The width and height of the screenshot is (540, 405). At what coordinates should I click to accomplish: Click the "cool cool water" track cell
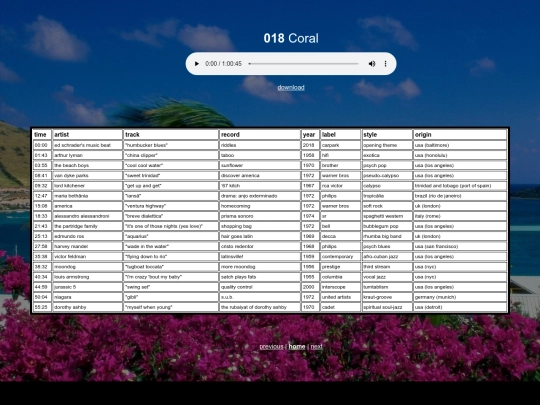171,165
